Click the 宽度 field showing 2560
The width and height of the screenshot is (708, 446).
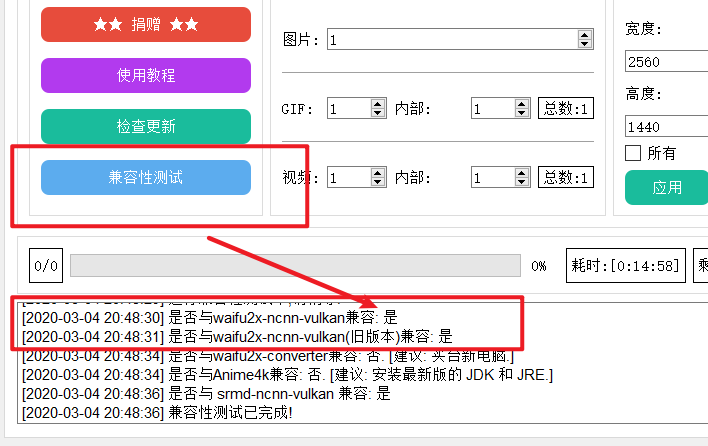(666, 61)
